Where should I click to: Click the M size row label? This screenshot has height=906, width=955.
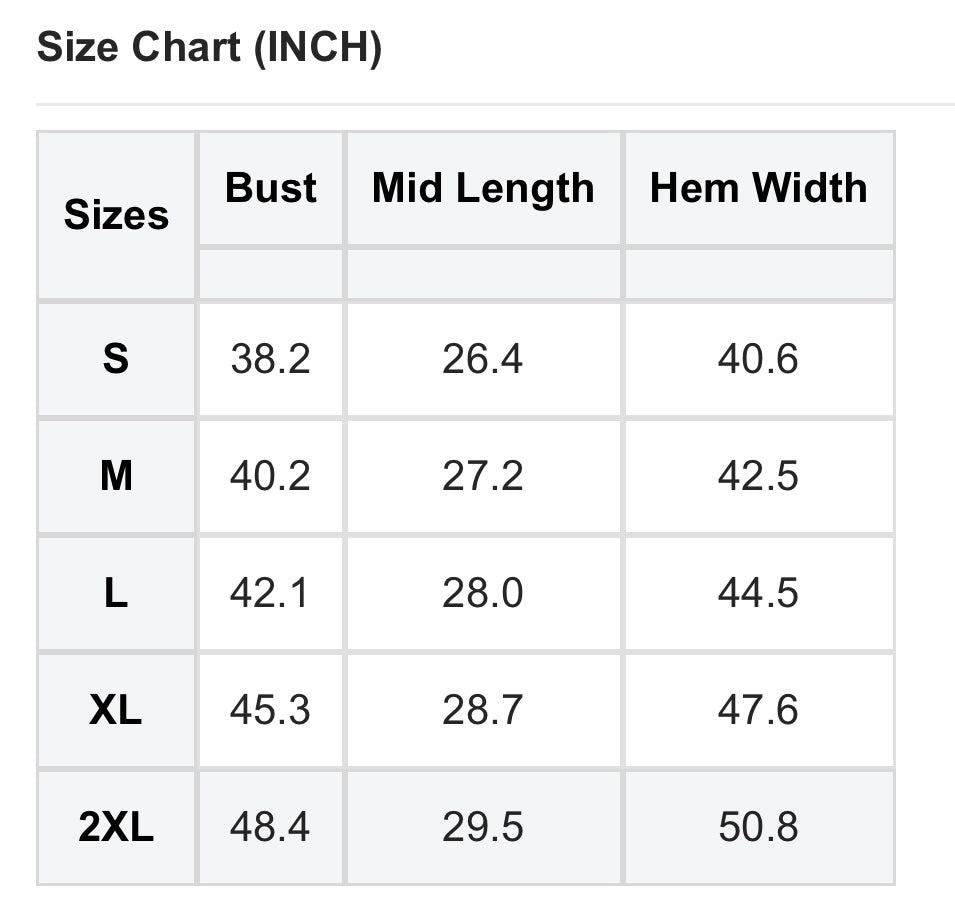pyautogui.click(x=116, y=476)
